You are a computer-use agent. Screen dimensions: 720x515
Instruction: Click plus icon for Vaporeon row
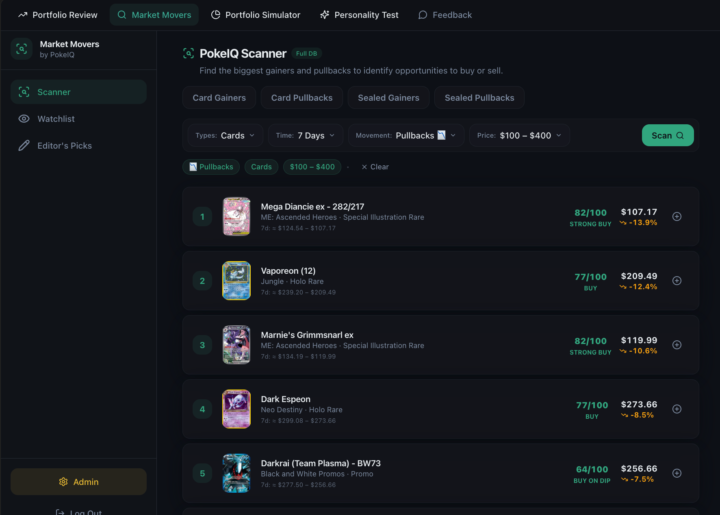pos(677,281)
